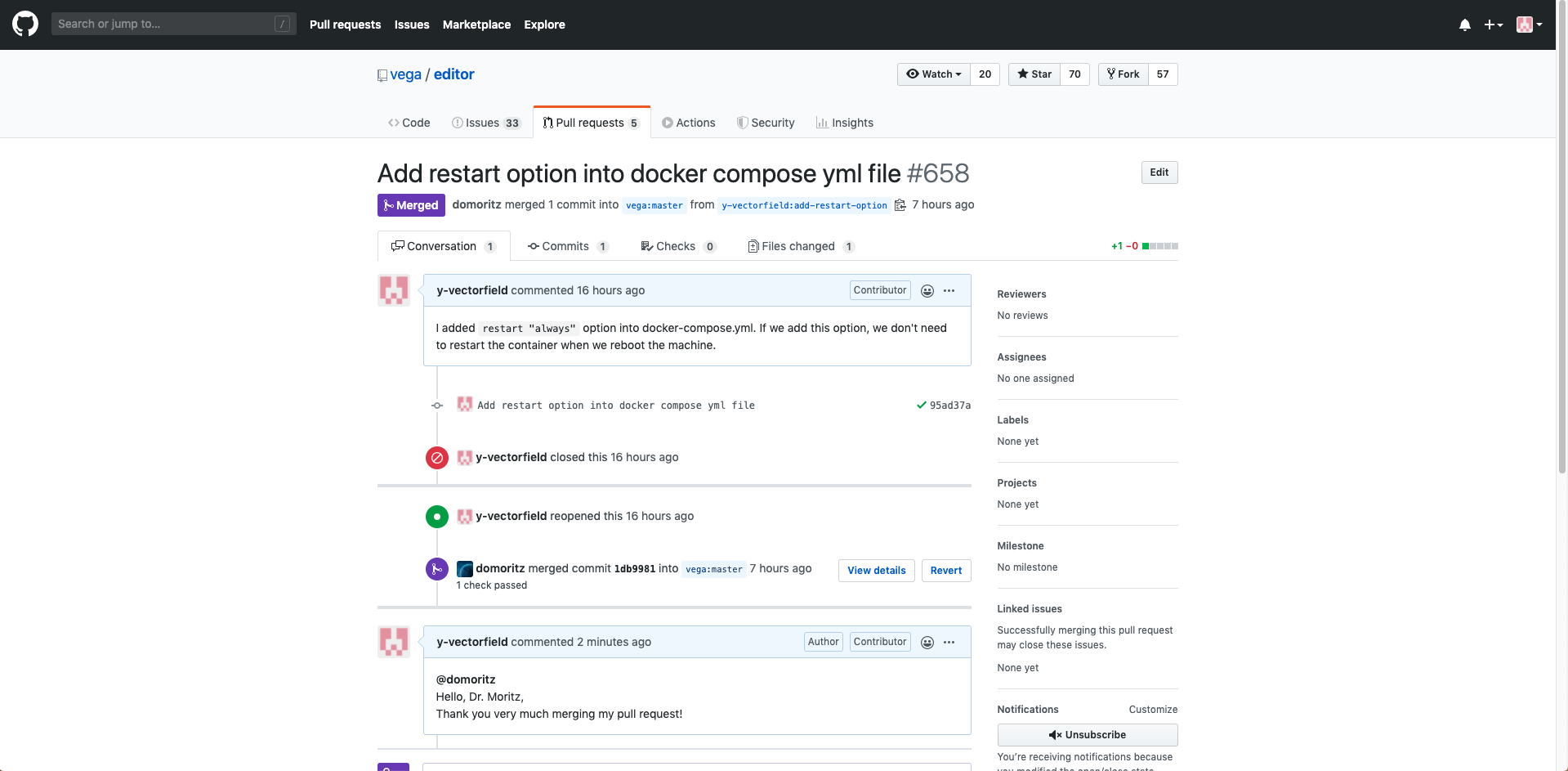Click the diff stat bar showing +1 −0

(x=1159, y=246)
